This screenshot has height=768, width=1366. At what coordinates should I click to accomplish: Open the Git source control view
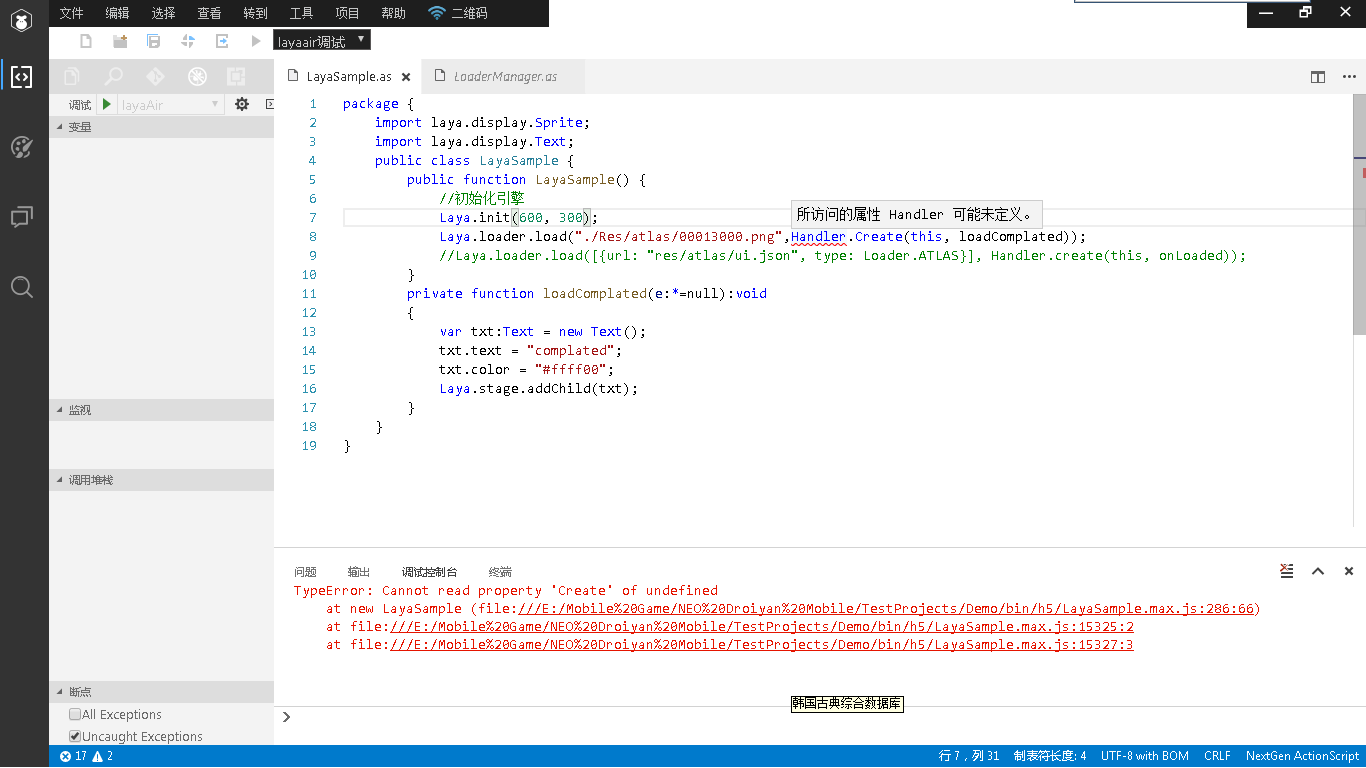tap(155, 77)
